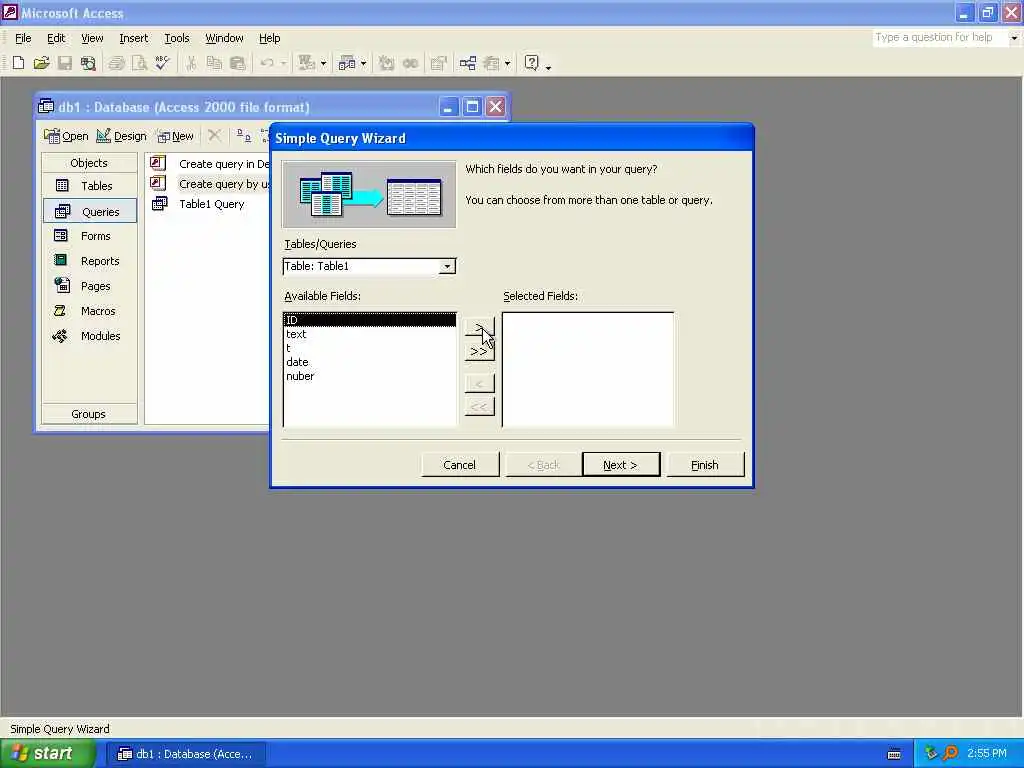This screenshot has width=1024, height=768.
Task: Click the Analyze toolbar icon
Action: point(347,63)
